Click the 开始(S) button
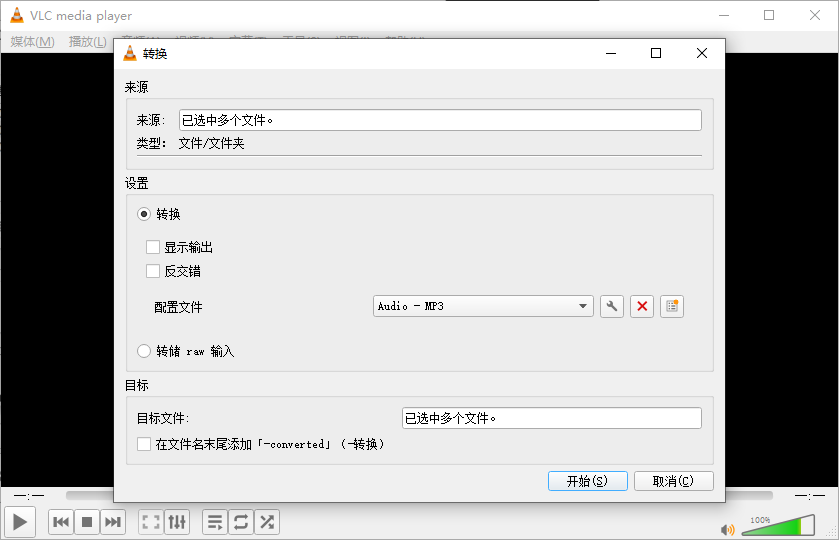This screenshot has width=839, height=540. point(588,481)
